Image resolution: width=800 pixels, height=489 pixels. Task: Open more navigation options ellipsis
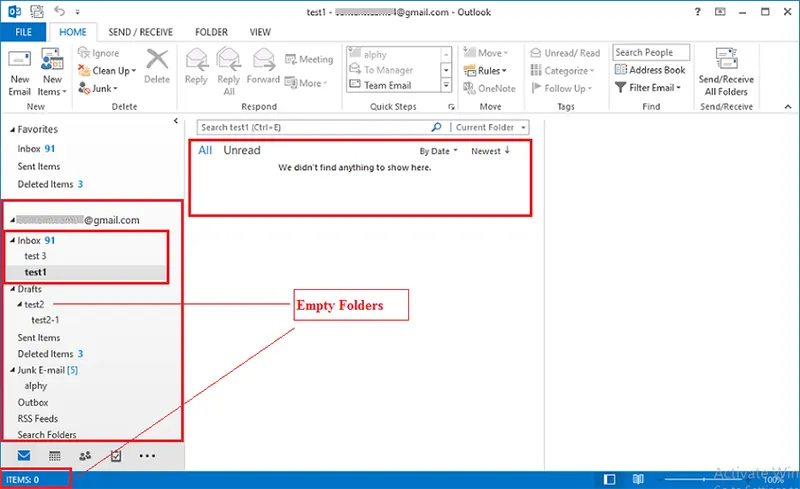point(147,456)
